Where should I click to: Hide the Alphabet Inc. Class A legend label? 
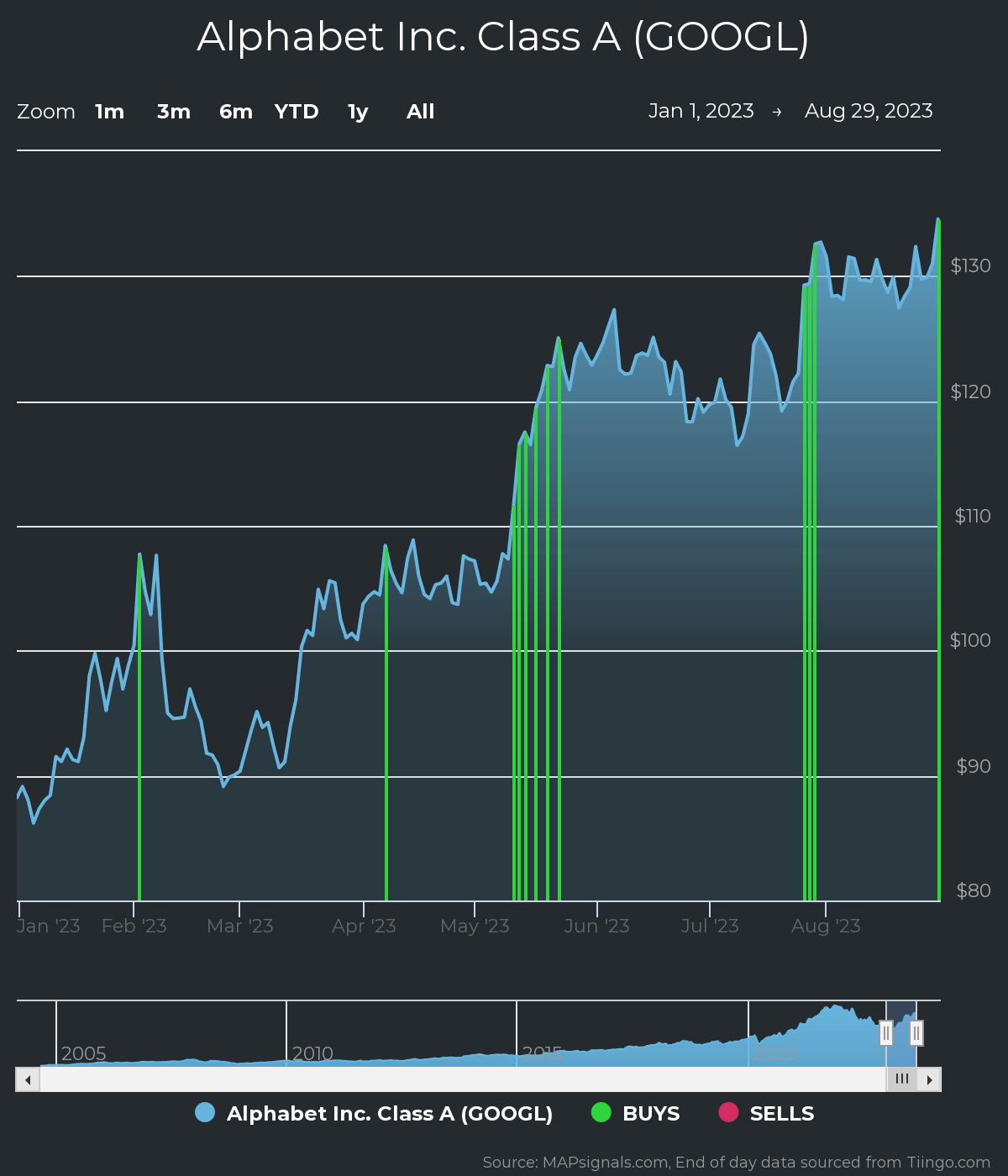coord(390,1114)
